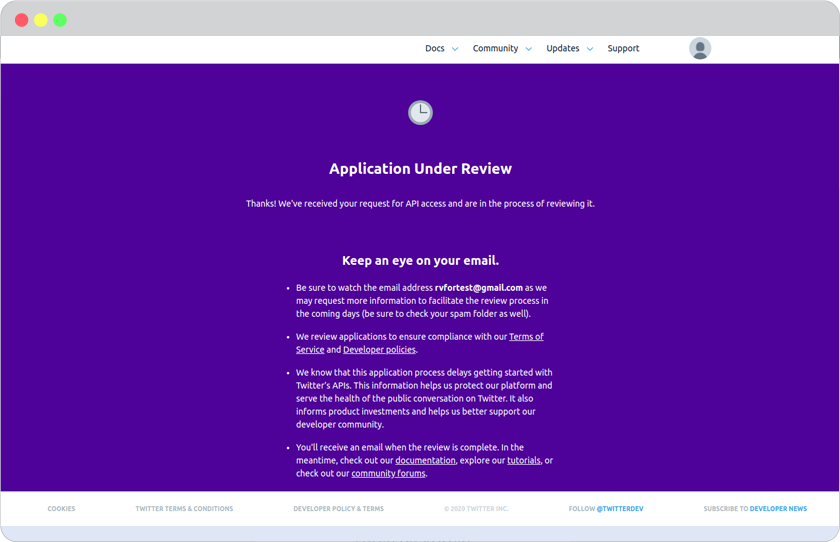This screenshot has width=840, height=542.
Task: Open Twitter Terms & Conditions footer link
Action: coord(184,509)
